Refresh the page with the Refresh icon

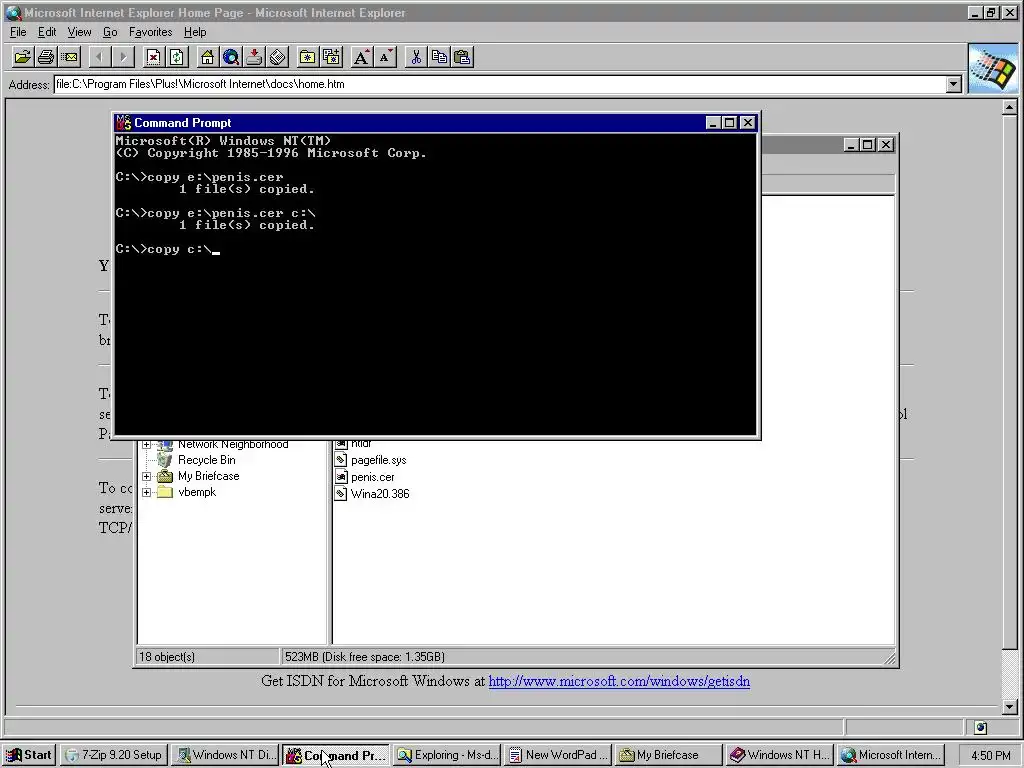pyautogui.click(x=176, y=57)
